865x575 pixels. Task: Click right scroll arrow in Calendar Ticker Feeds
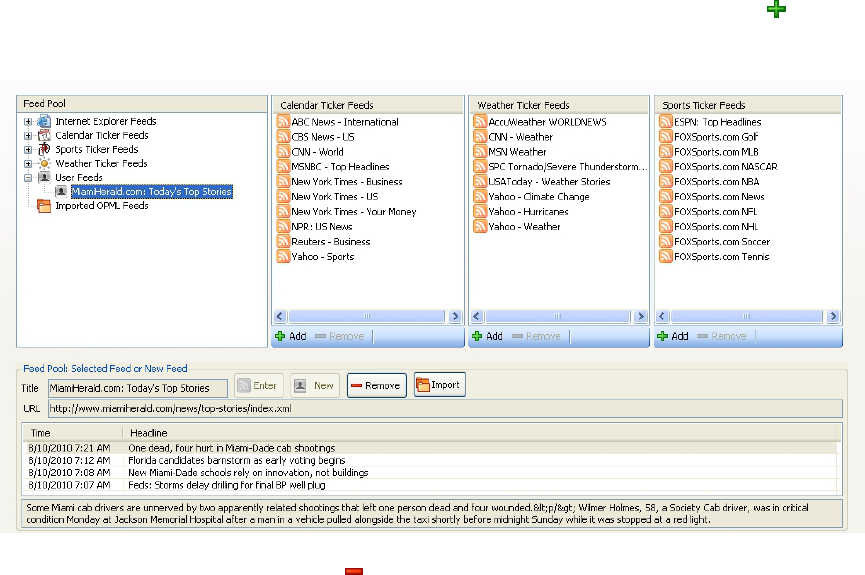[x=455, y=316]
